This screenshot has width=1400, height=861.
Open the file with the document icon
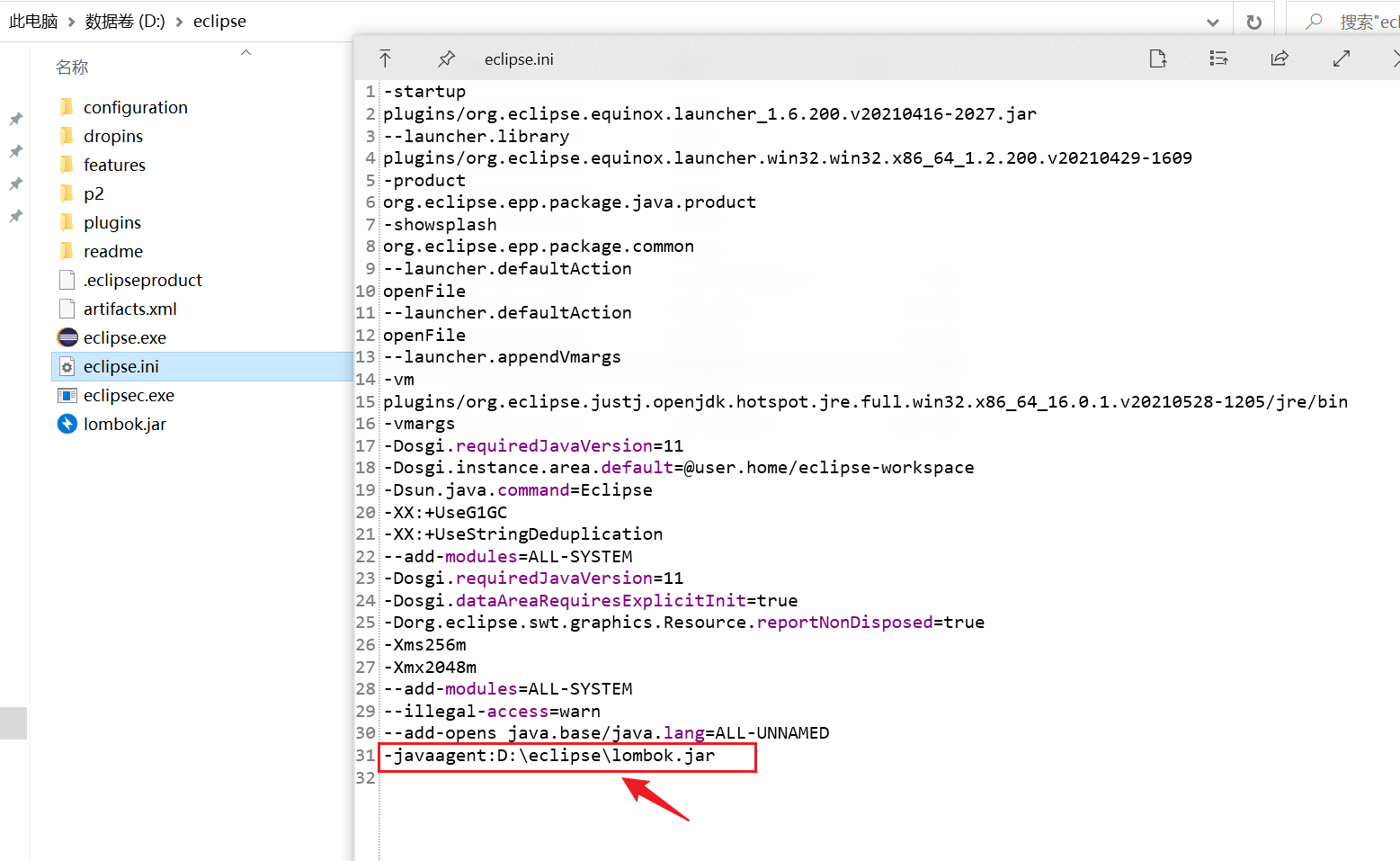point(1157,58)
